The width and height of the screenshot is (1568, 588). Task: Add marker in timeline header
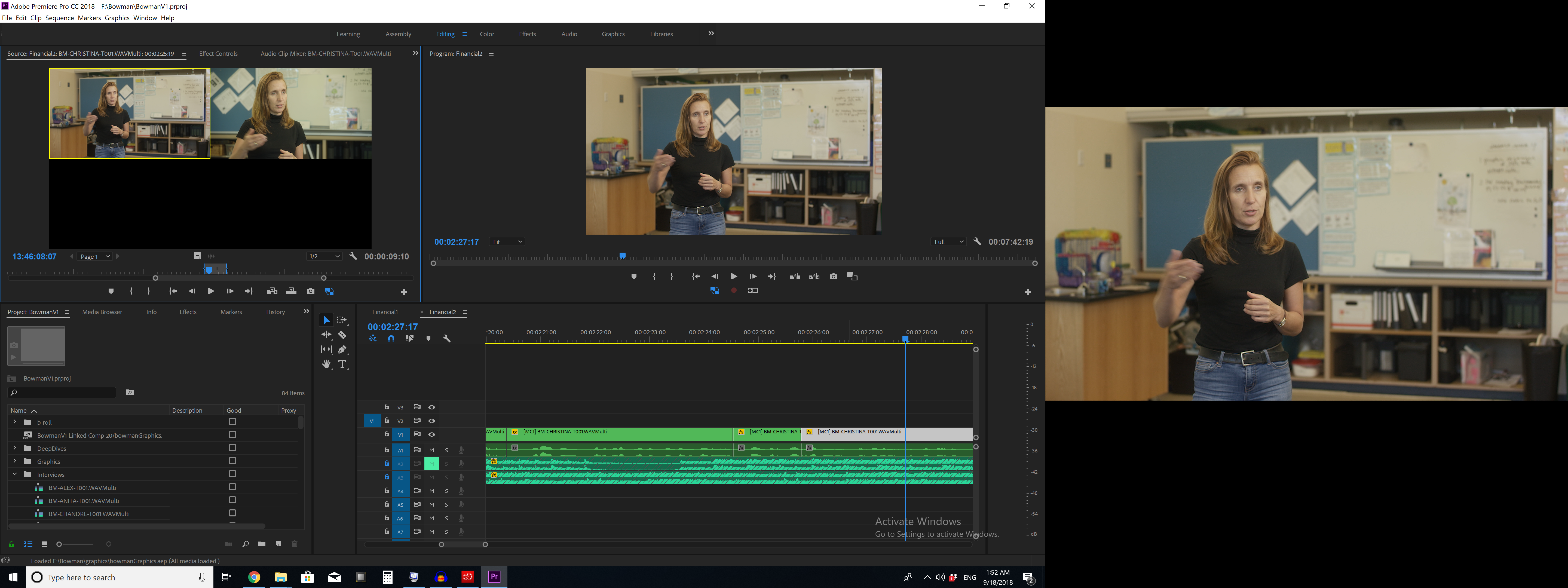coord(428,338)
